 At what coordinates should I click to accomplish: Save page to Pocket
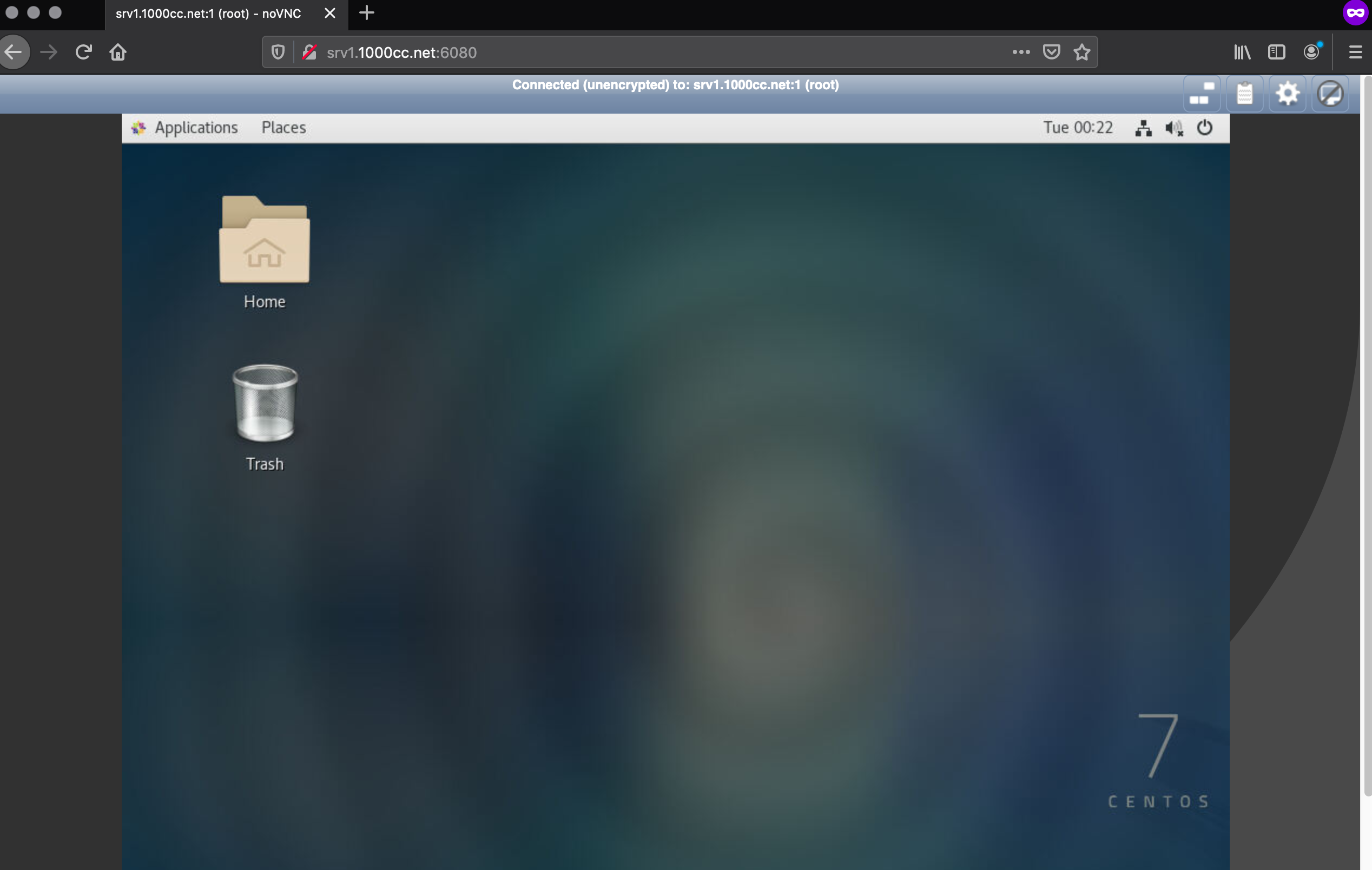pos(1051,52)
